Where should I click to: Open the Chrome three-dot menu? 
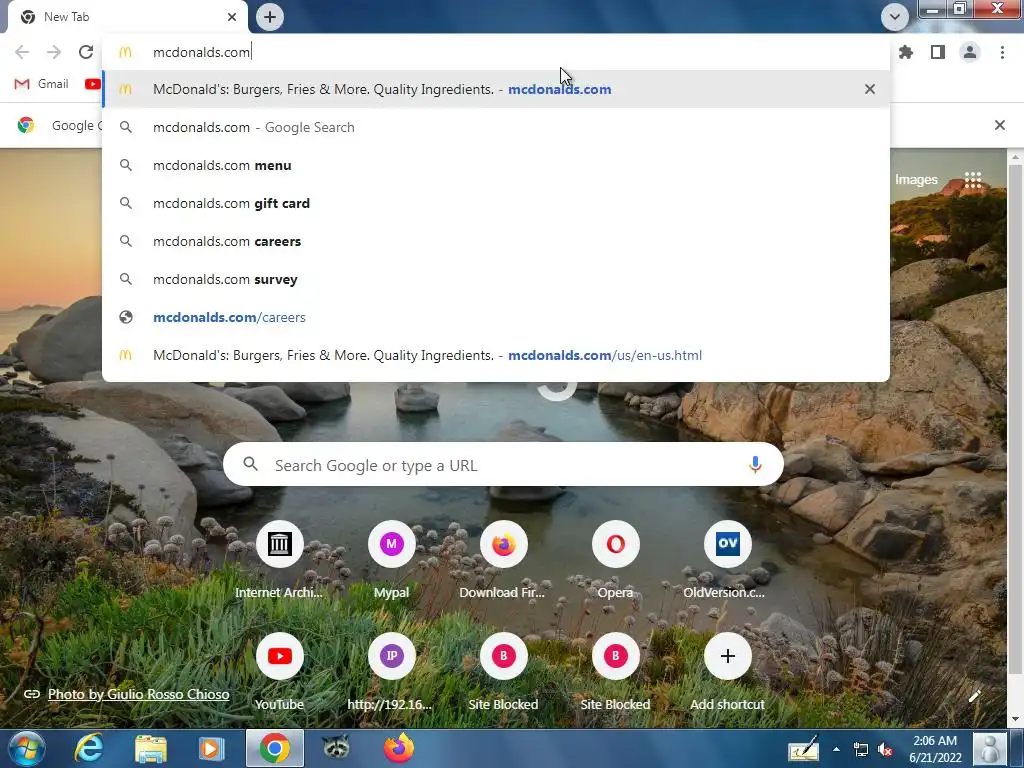[x=1002, y=52]
